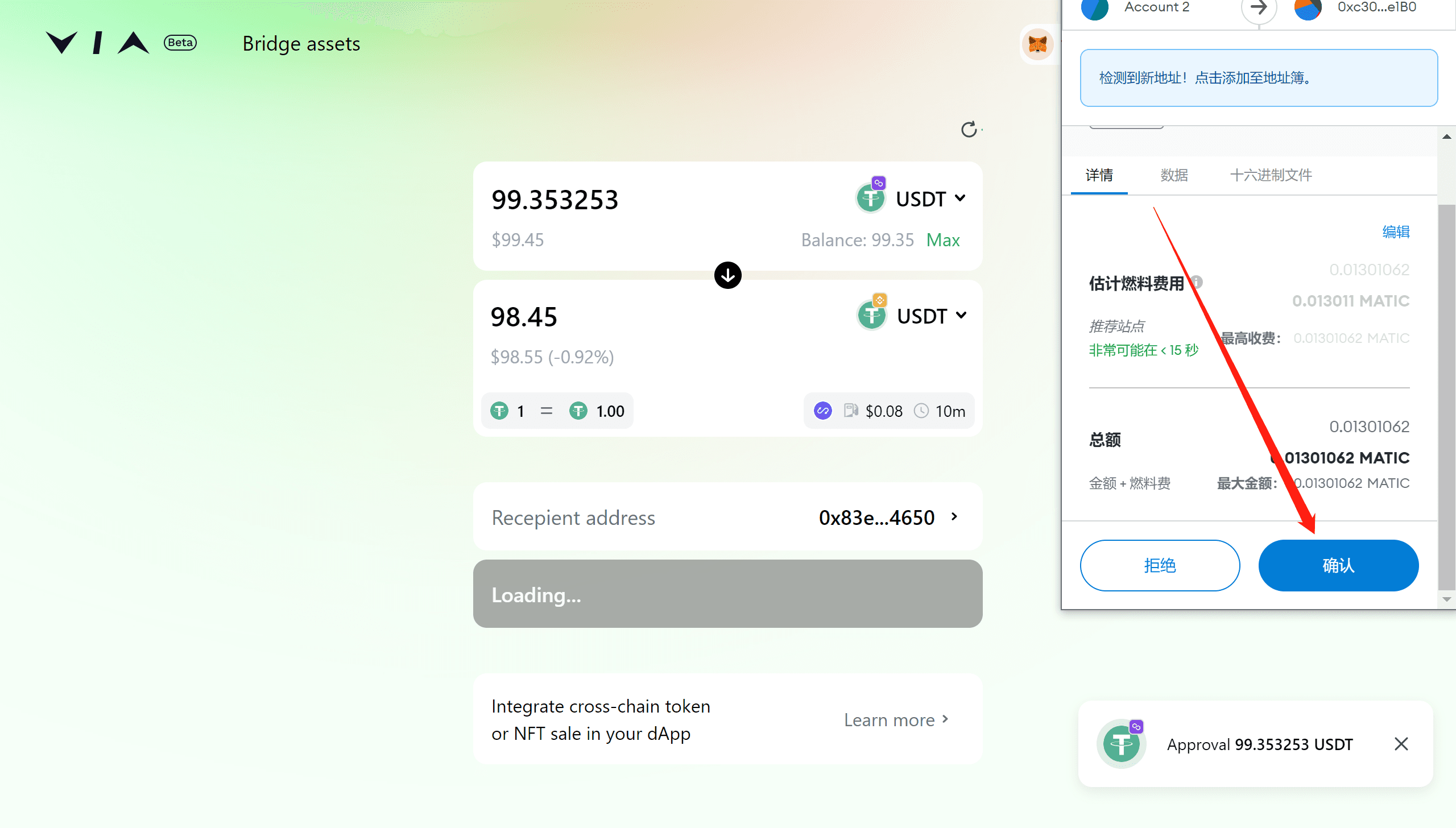Click scrollbar up arrow in MetaMask popup
The height and width of the screenshot is (828, 1456).
point(1446,136)
